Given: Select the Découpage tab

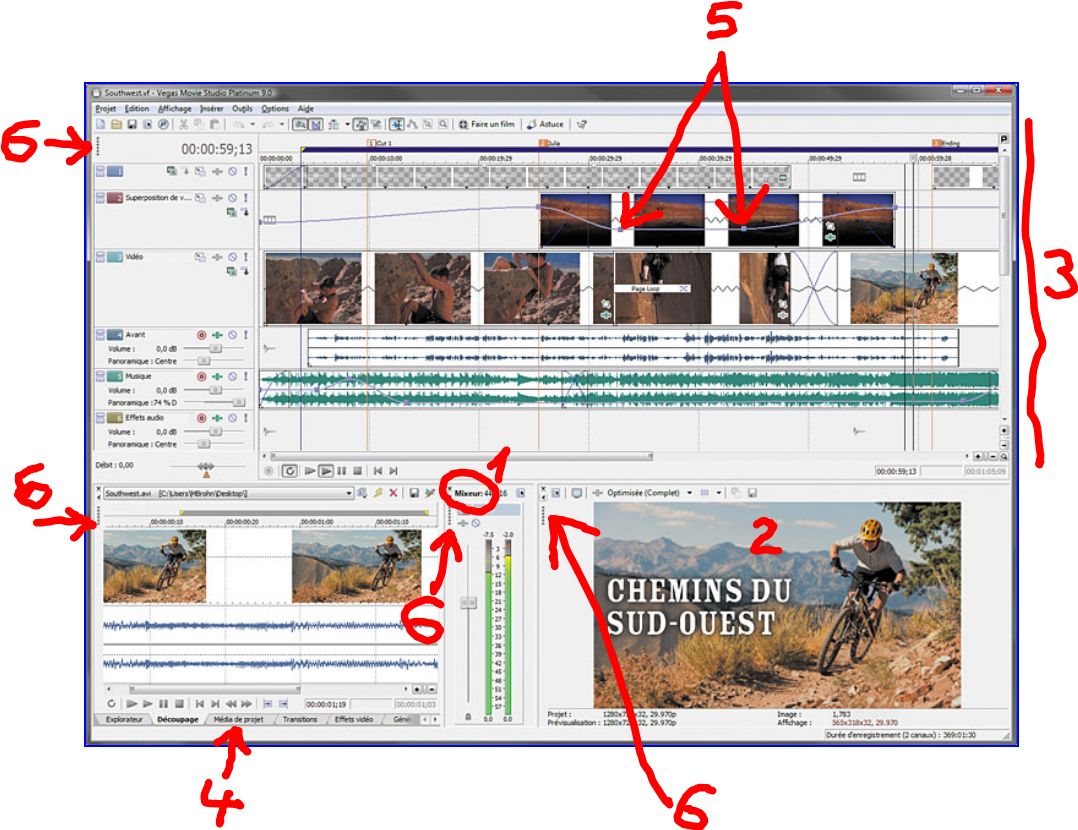Looking at the screenshot, I should coord(177,719).
